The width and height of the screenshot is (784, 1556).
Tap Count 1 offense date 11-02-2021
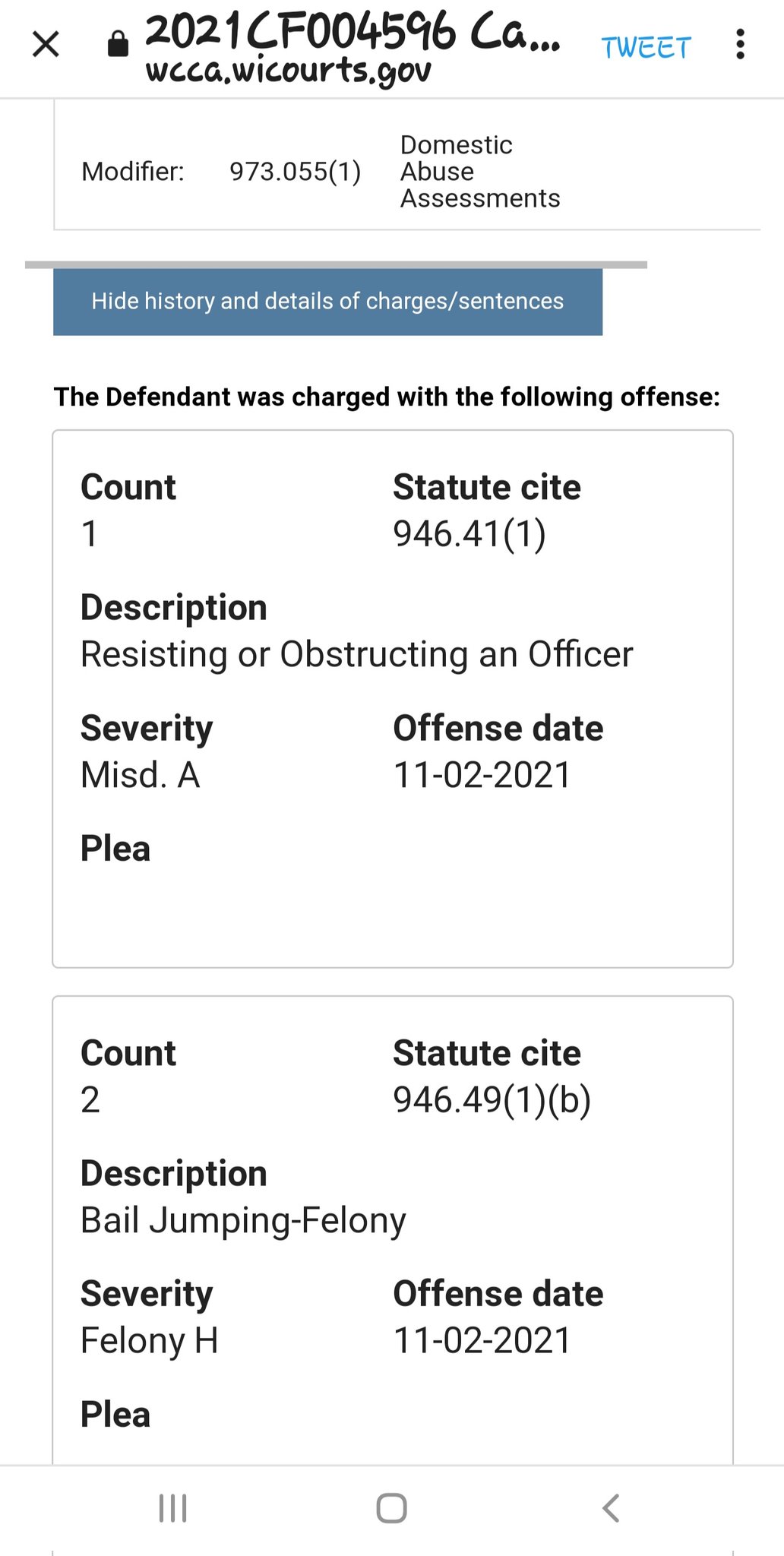(x=482, y=775)
